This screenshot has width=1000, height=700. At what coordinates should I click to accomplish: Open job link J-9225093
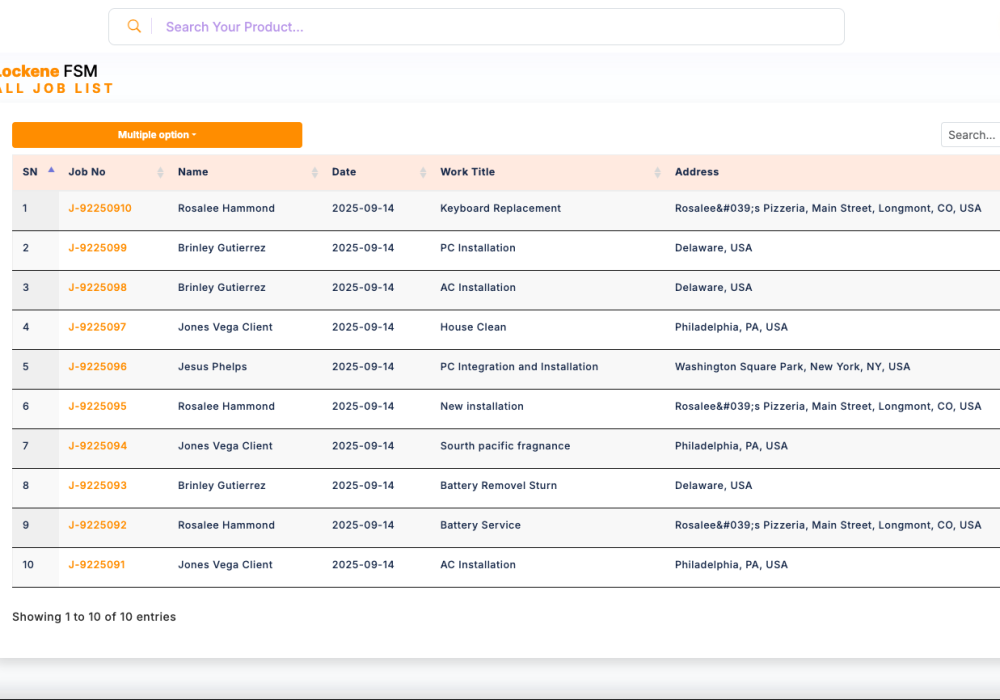pos(98,486)
